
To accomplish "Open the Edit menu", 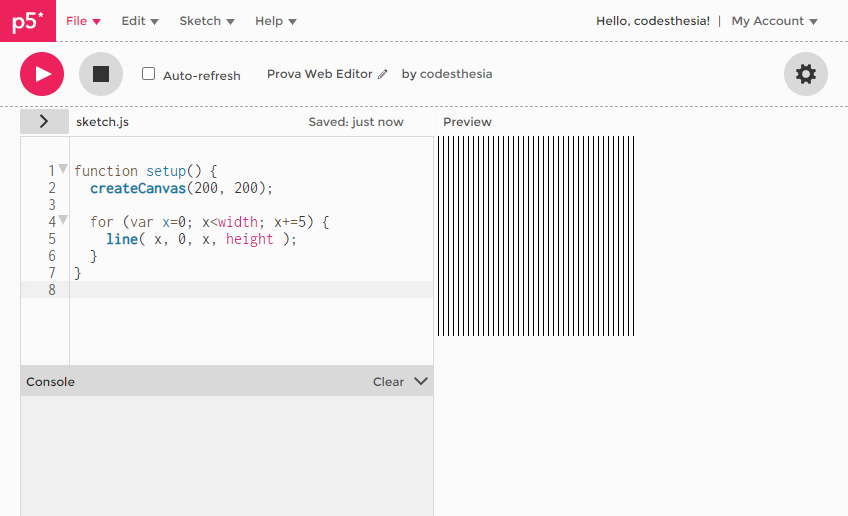I will click(x=140, y=21).
